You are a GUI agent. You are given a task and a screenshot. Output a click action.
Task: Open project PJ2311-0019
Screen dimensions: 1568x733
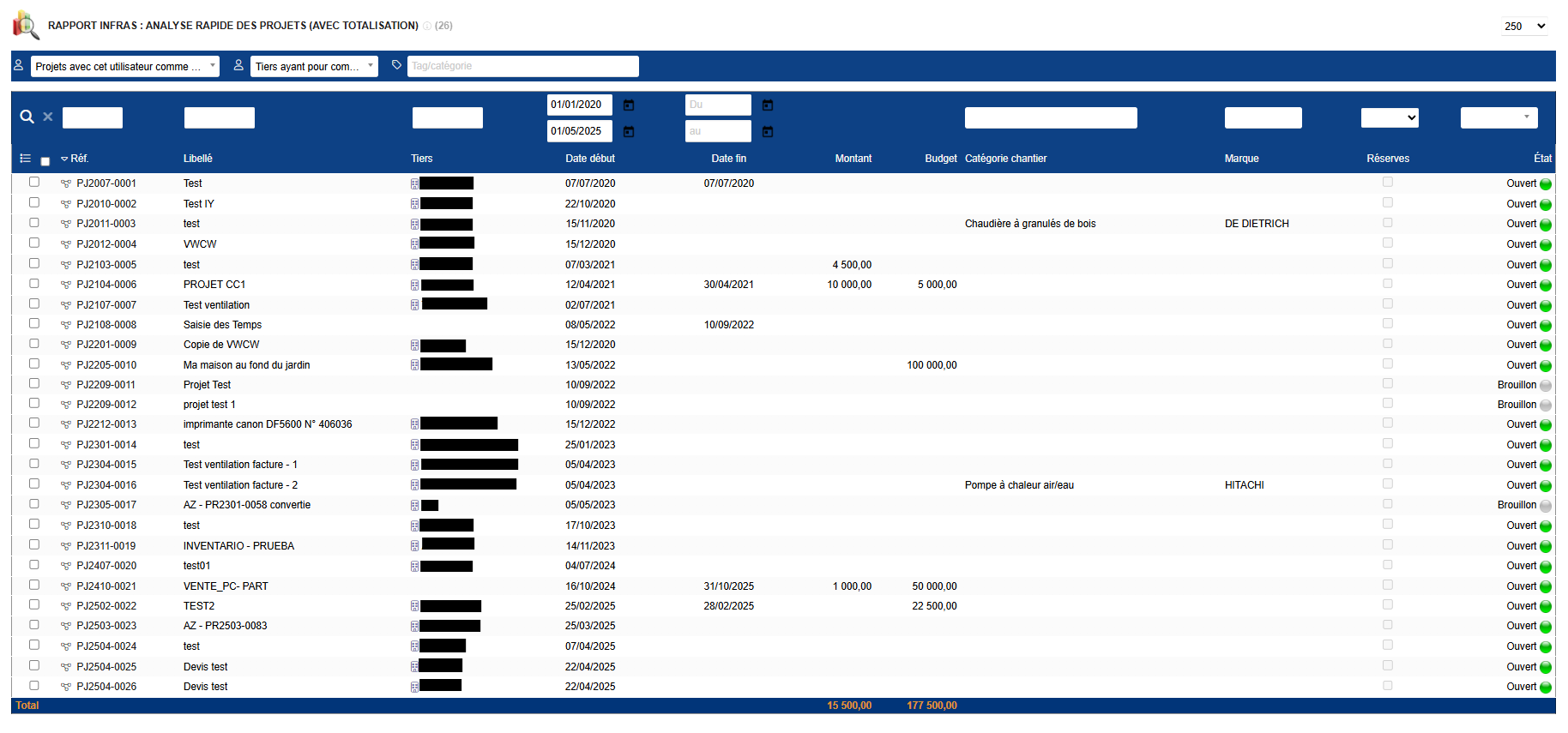(x=106, y=546)
